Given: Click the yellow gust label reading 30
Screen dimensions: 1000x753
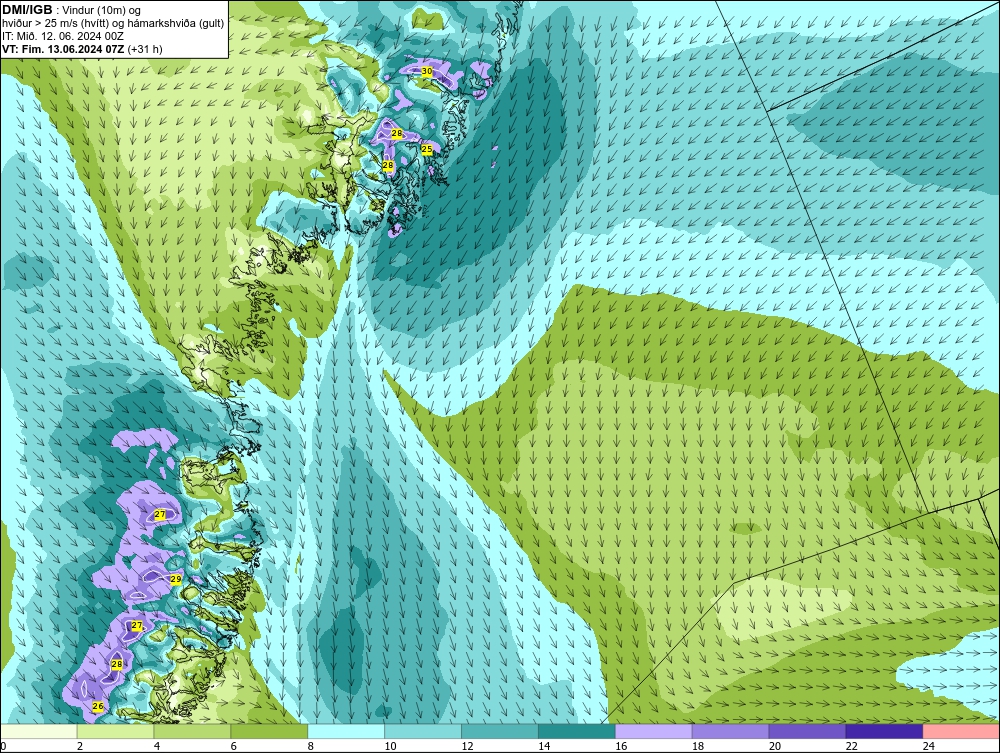Looking at the screenshot, I should click(427, 71).
